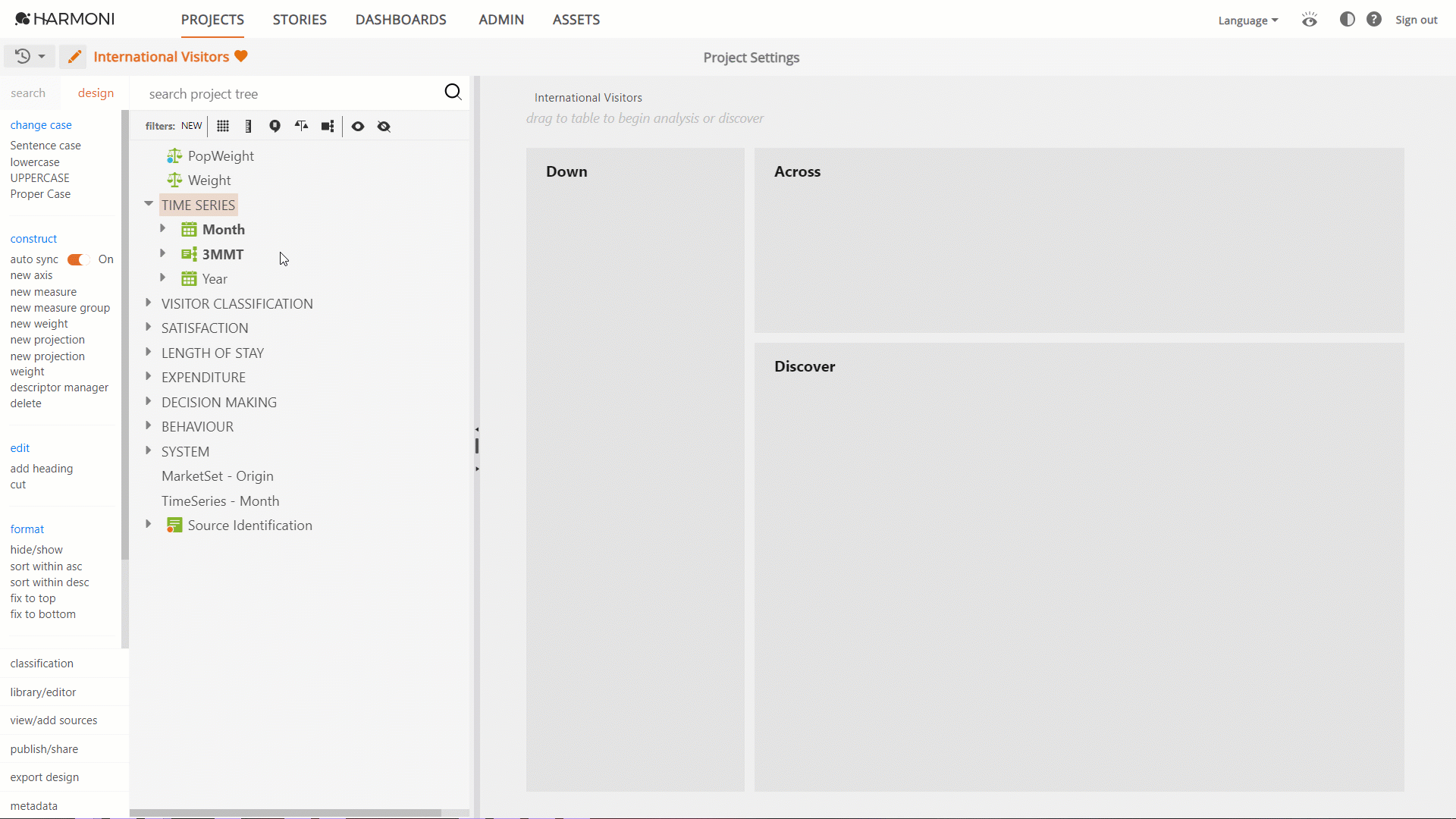Open the eye-with-lashes icon in header
Viewport: 1456px width, 819px height.
[x=1310, y=20]
